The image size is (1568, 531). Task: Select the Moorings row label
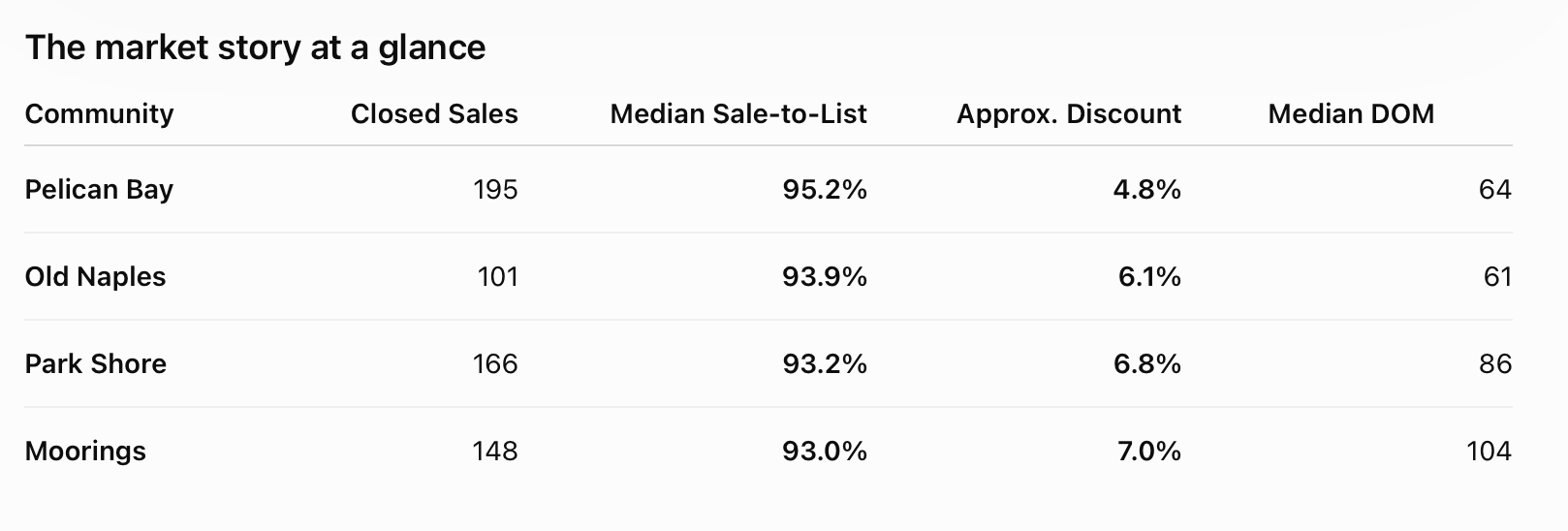click(85, 452)
